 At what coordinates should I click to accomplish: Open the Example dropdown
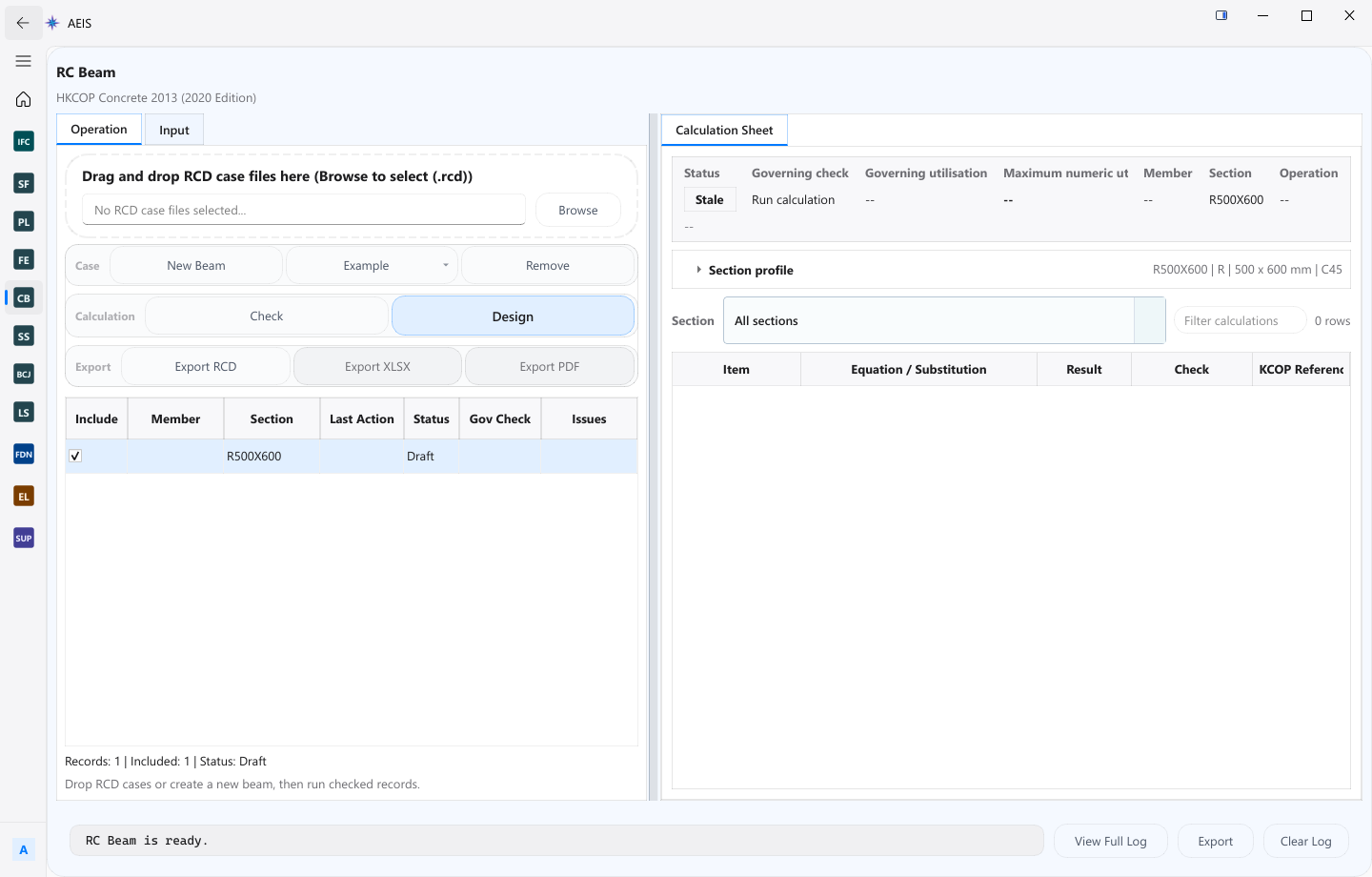pyautogui.click(x=373, y=265)
